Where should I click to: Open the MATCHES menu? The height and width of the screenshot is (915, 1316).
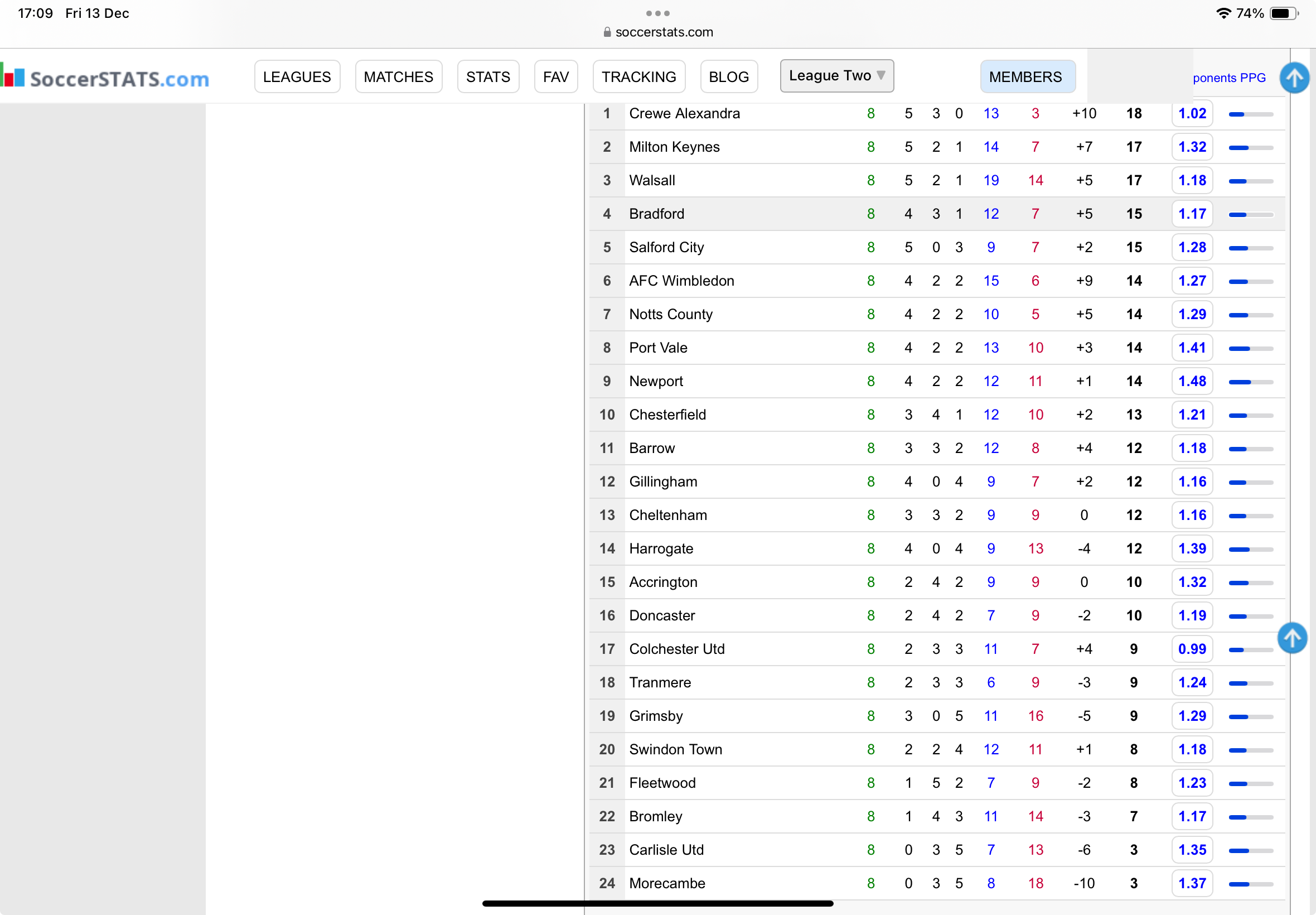coord(398,77)
